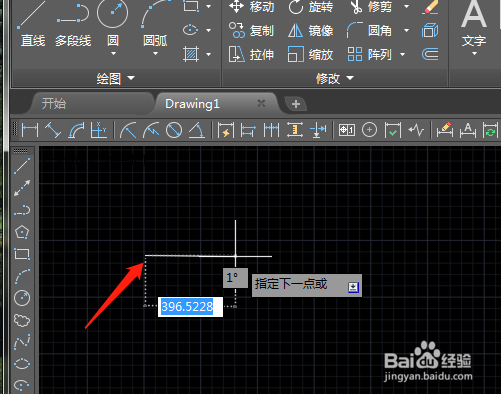The image size is (501, 394).
Task: Click ribbon hatch icon
Action: click(191, 54)
